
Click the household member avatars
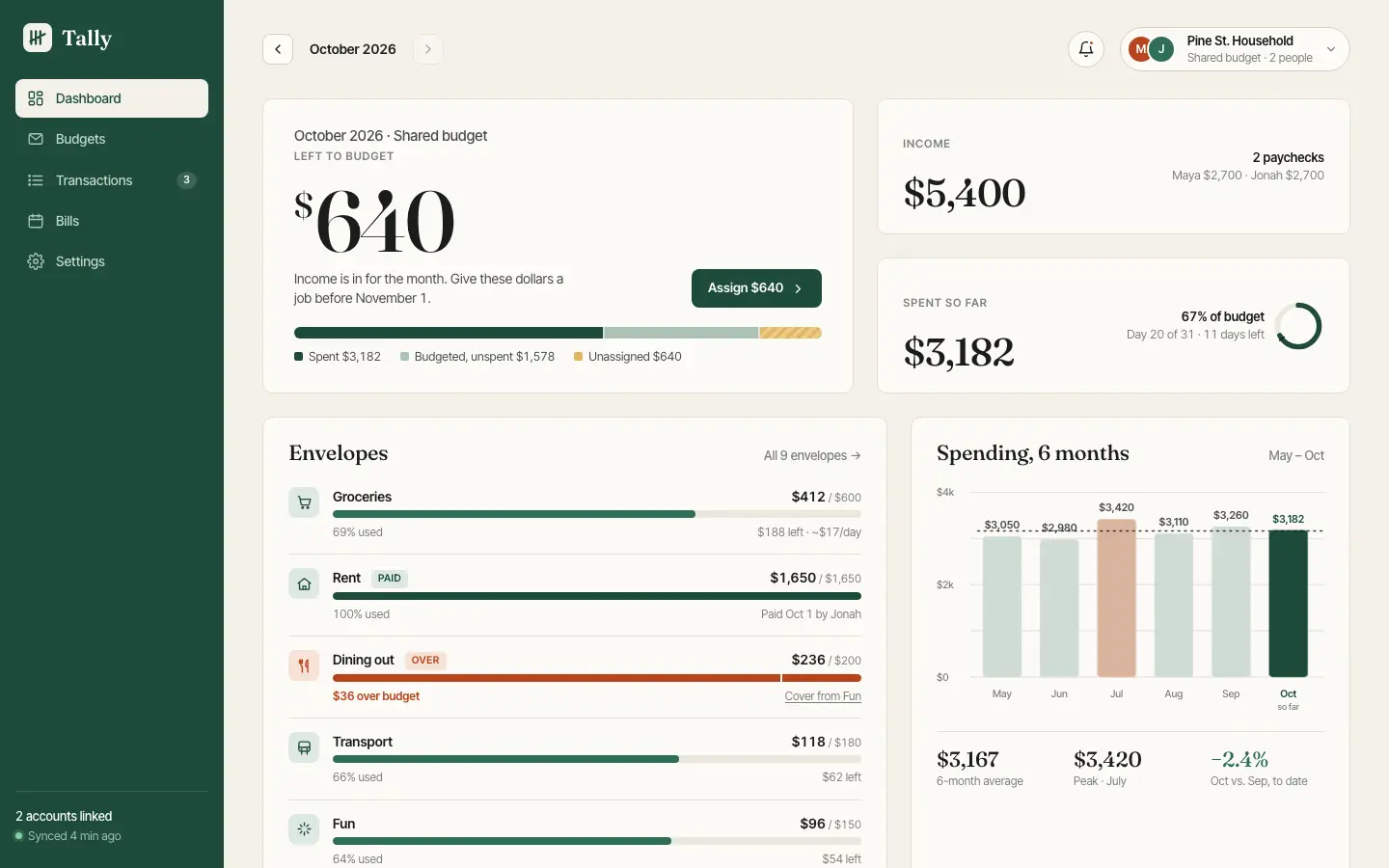coord(1152,49)
